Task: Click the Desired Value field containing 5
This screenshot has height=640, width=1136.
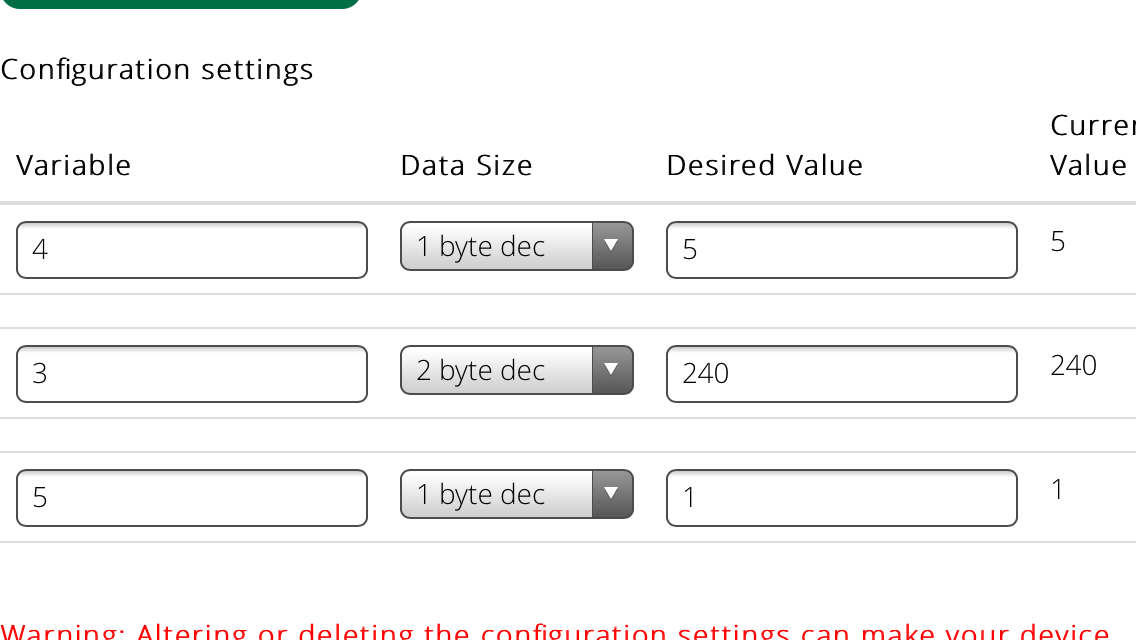Action: (x=841, y=249)
